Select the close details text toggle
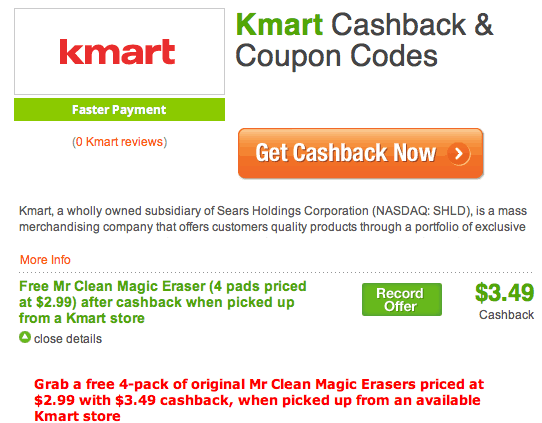542x423 pixels. [x=68, y=339]
